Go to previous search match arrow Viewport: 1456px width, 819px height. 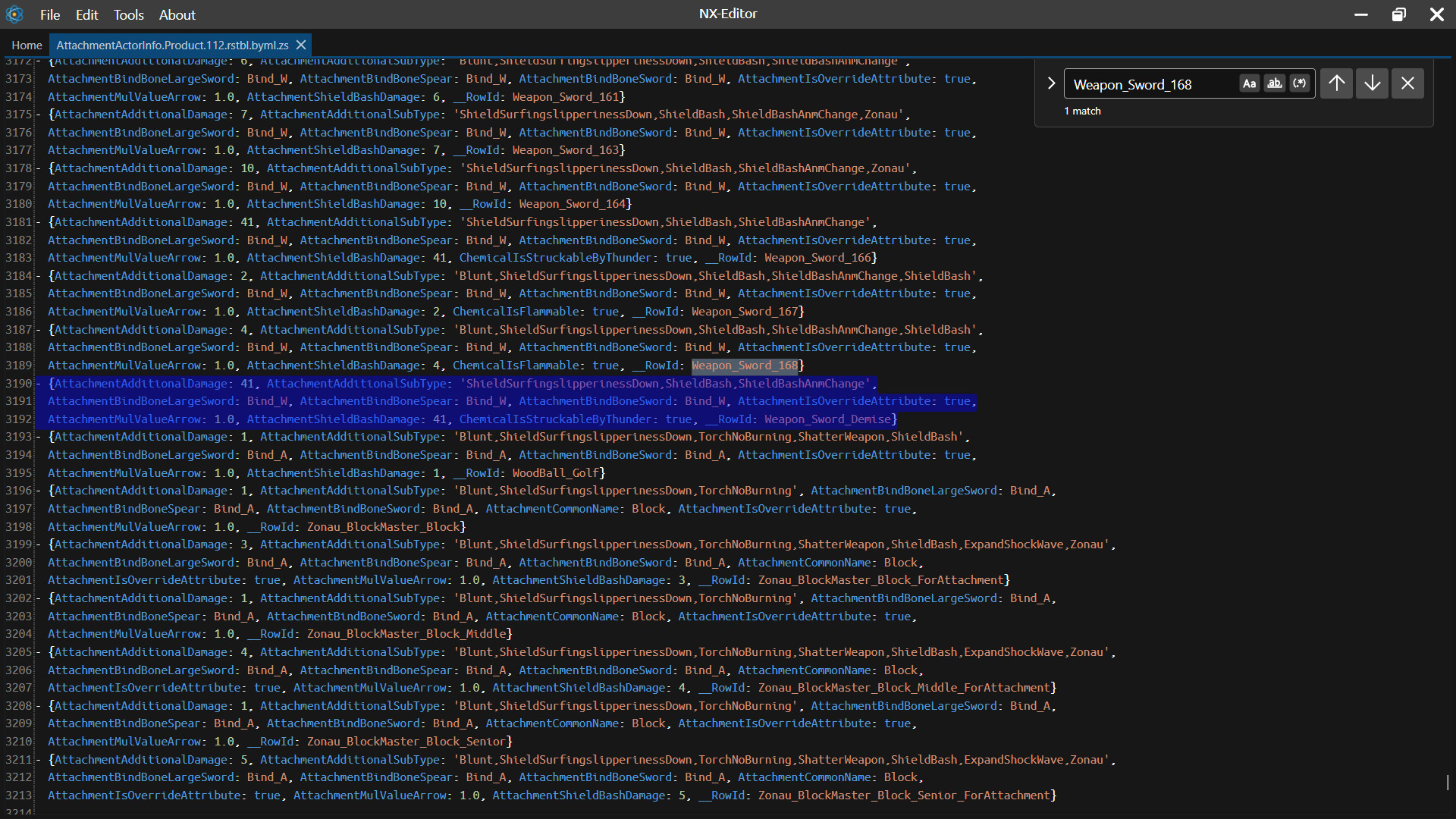1337,83
